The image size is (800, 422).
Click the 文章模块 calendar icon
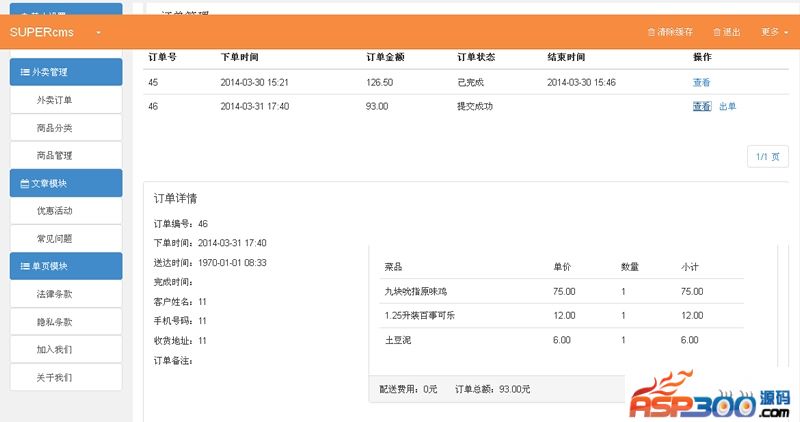point(24,184)
